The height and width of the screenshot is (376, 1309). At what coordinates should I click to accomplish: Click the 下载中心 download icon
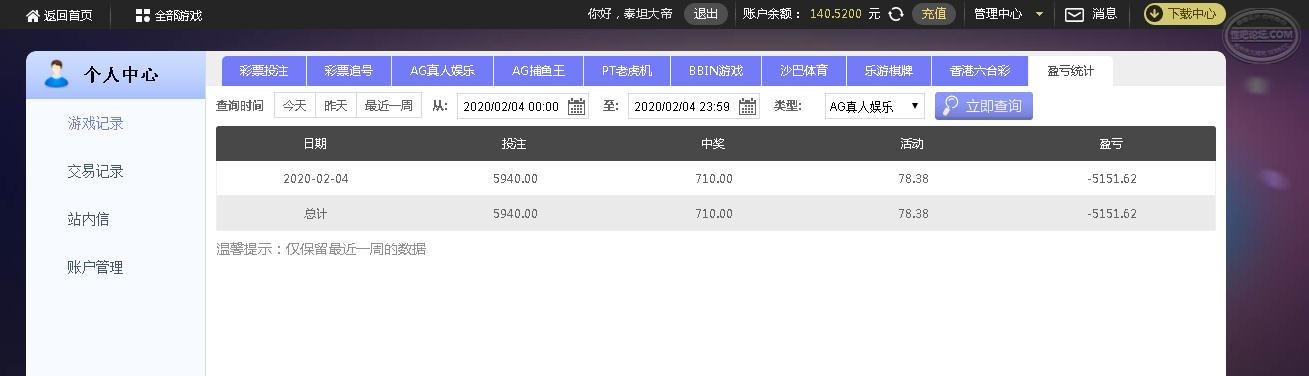(x=1154, y=14)
